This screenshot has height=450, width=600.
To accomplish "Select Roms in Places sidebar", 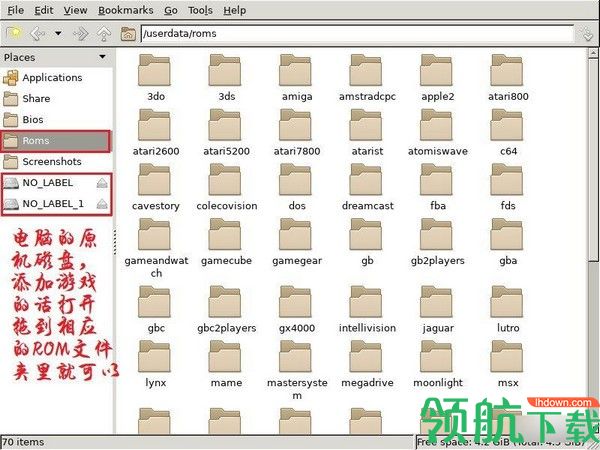I will pos(57,141).
